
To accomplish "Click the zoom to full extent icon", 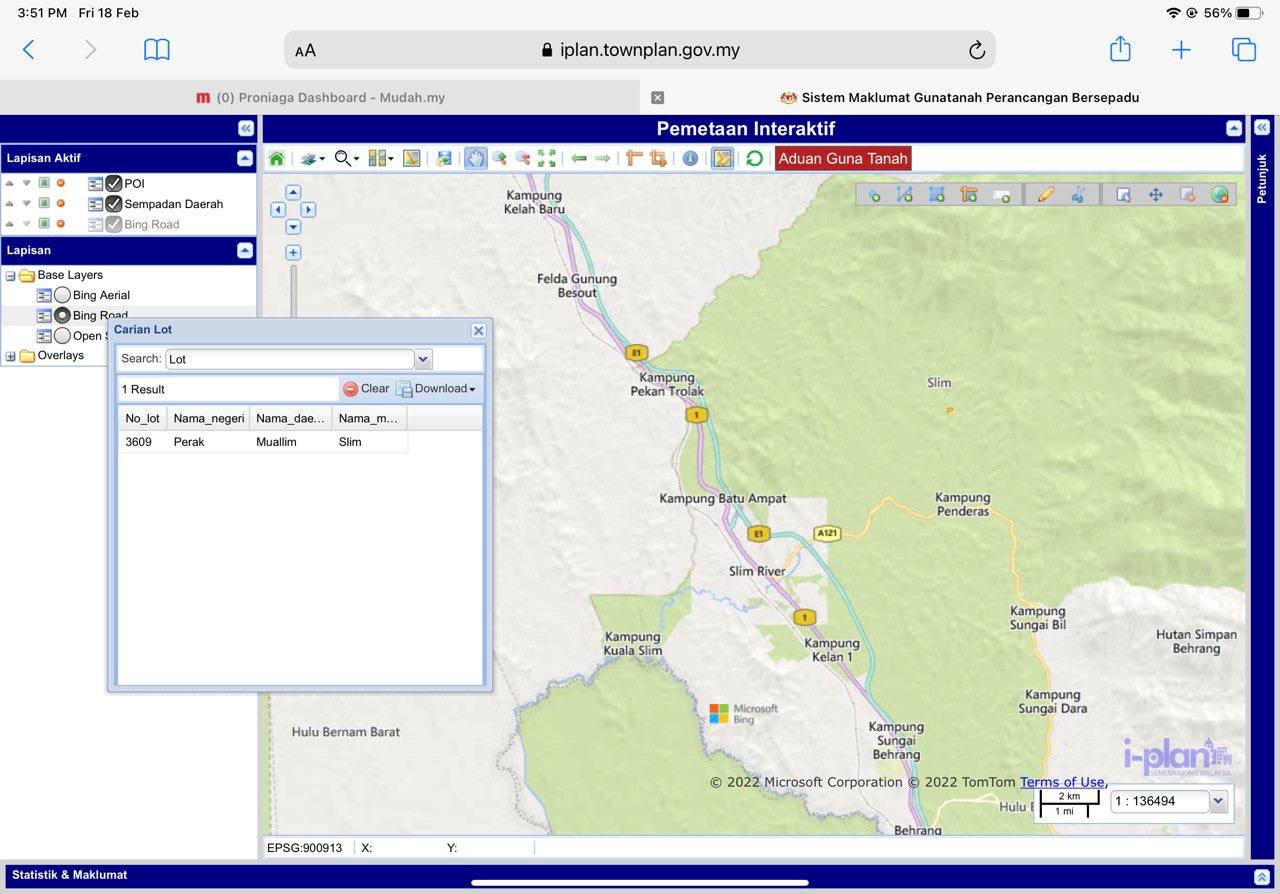I will tap(546, 159).
